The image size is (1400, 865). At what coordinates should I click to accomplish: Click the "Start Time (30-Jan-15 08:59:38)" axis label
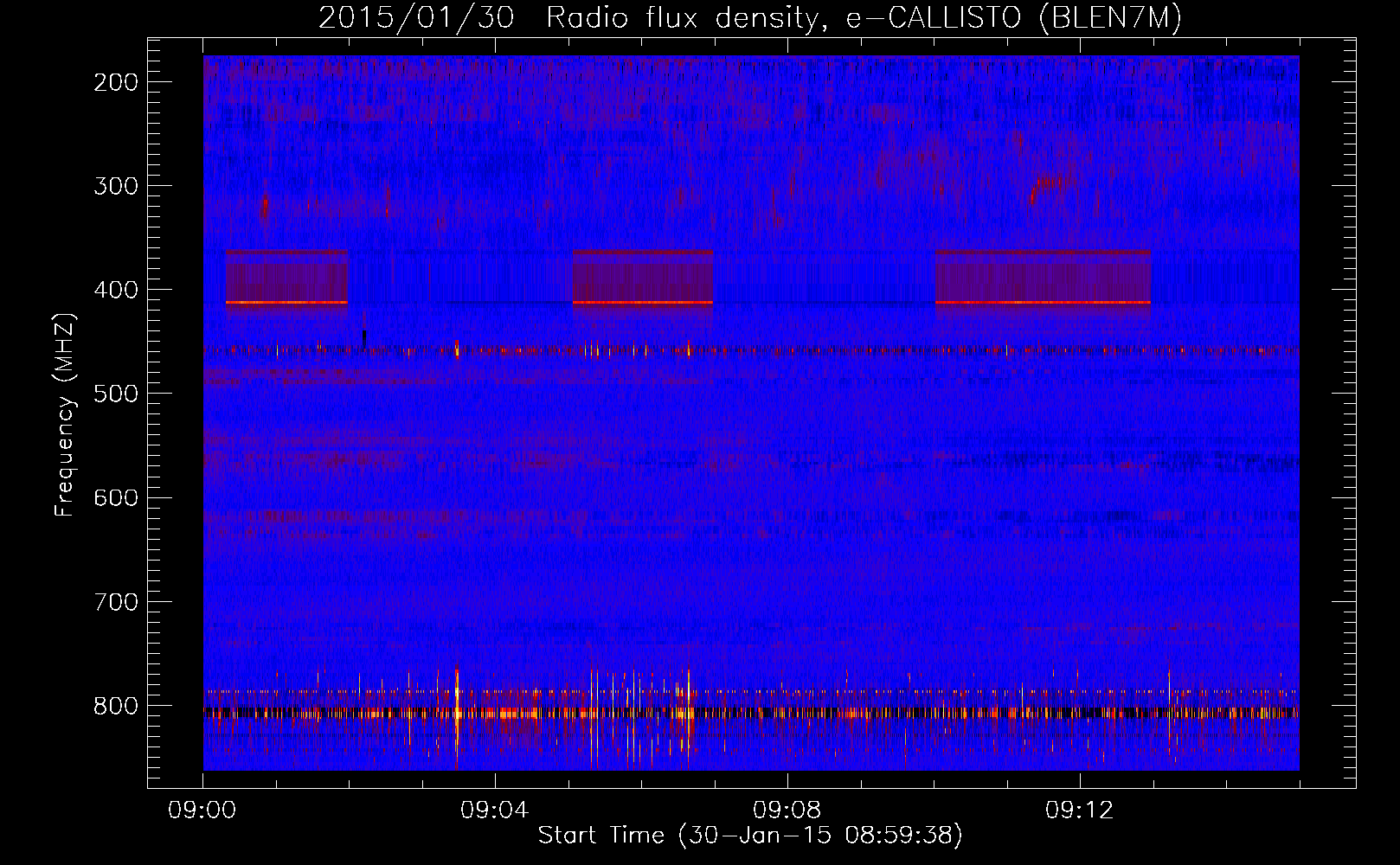coord(750,836)
